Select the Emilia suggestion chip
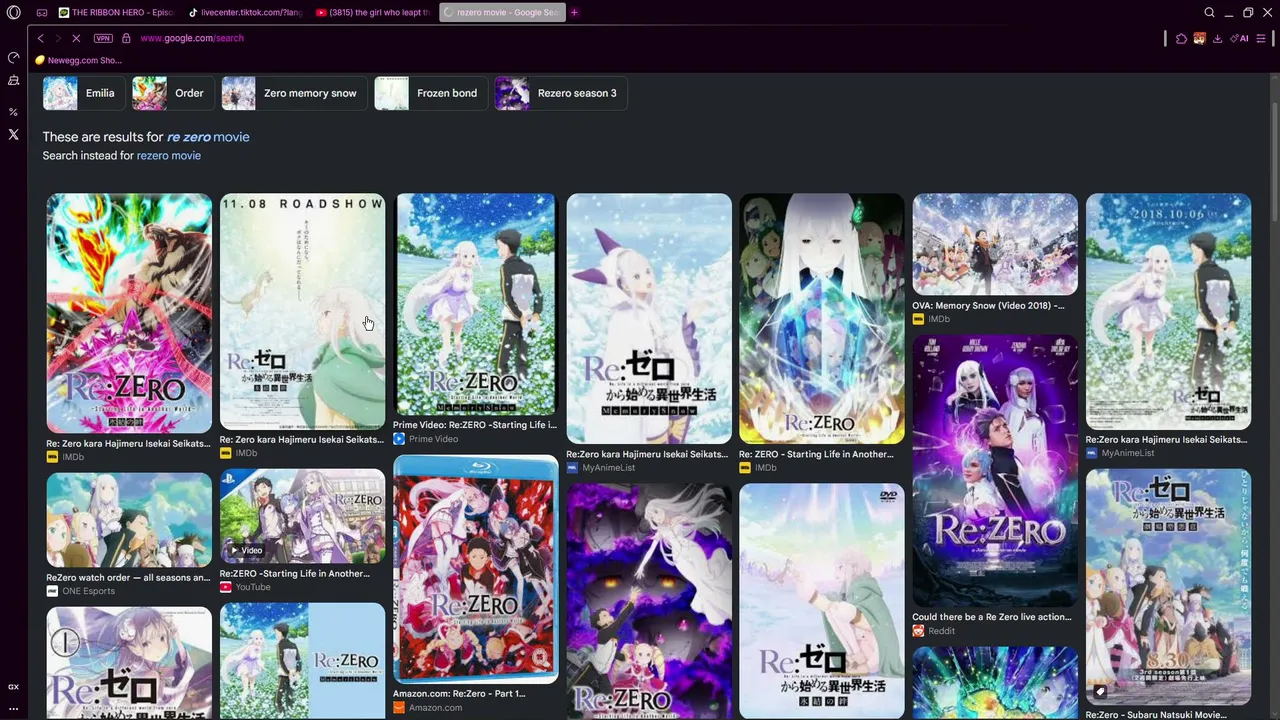The width and height of the screenshot is (1280, 720). 84,93
